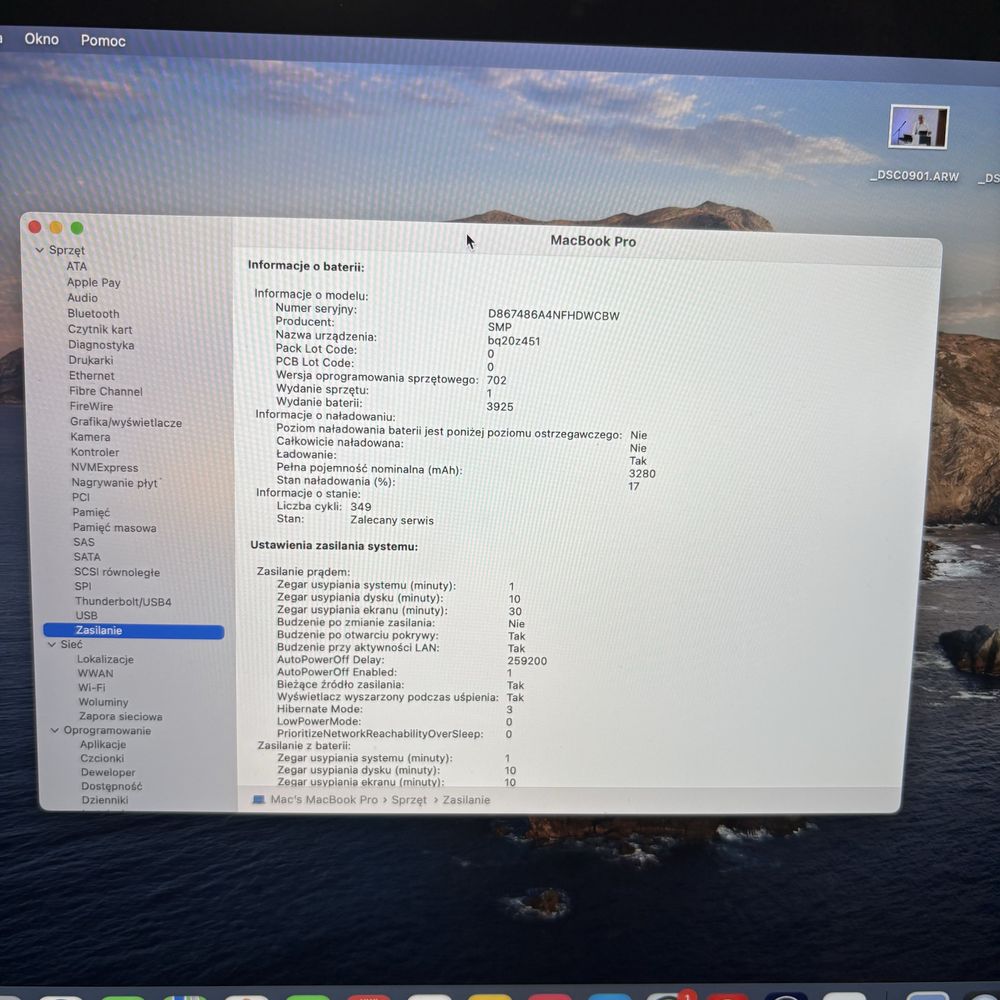The image size is (1000, 1000).
Task: Click the yellow minimize window button
Action: 56,227
